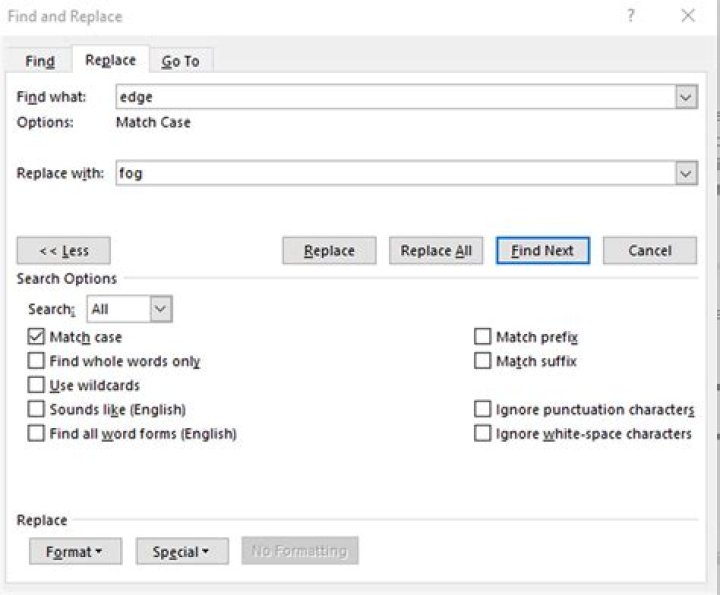Enable Ignore punctuation characters

click(482, 409)
